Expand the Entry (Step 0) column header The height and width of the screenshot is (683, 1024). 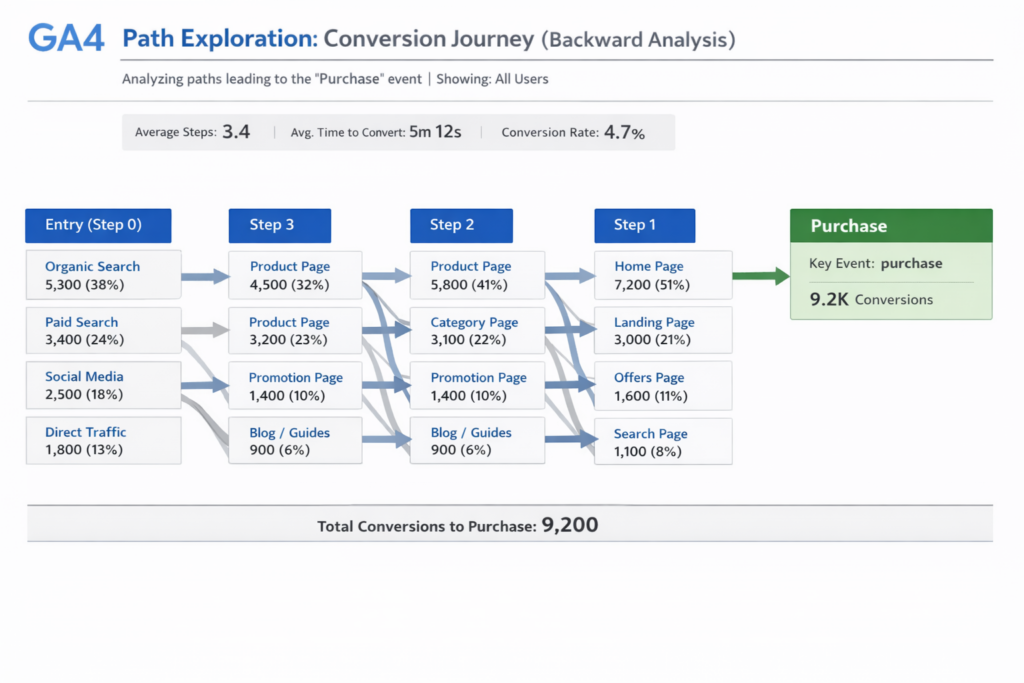[x=98, y=225]
